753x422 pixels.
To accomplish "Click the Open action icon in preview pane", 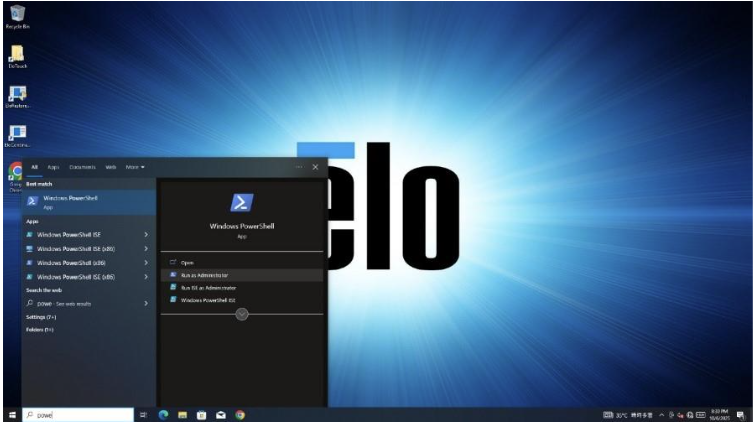I will coord(173,262).
